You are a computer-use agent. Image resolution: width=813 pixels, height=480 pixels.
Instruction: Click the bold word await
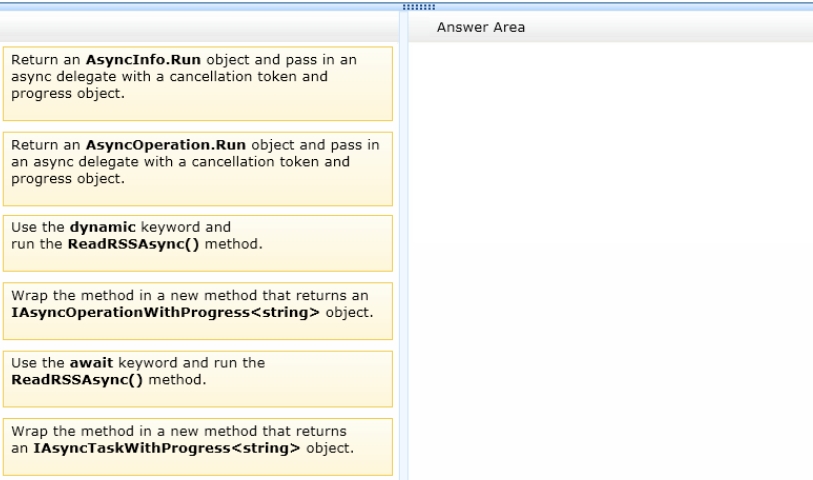pyautogui.click(x=91, y=362)
